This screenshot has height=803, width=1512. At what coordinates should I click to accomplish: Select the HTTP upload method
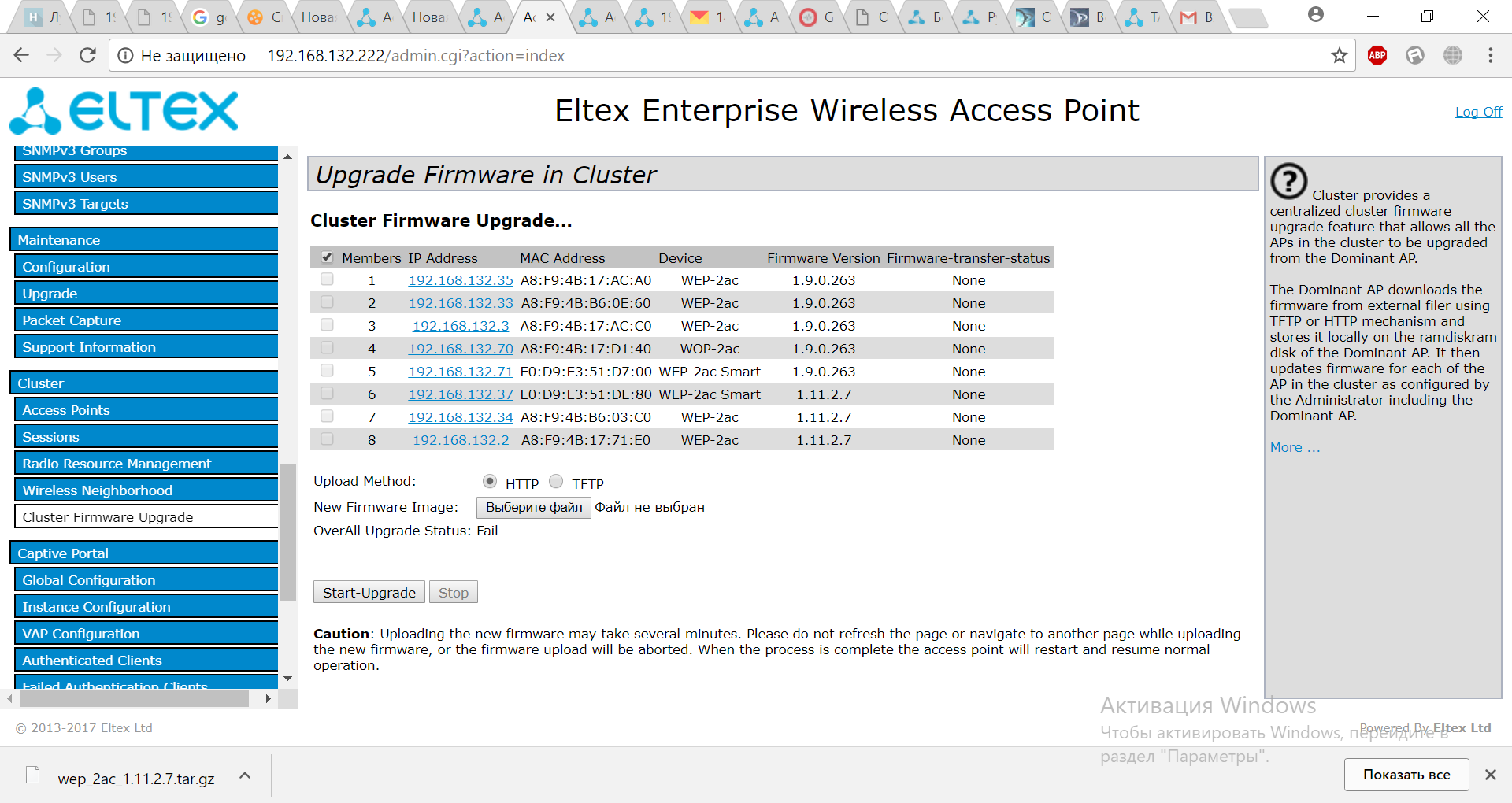[490, 481]
